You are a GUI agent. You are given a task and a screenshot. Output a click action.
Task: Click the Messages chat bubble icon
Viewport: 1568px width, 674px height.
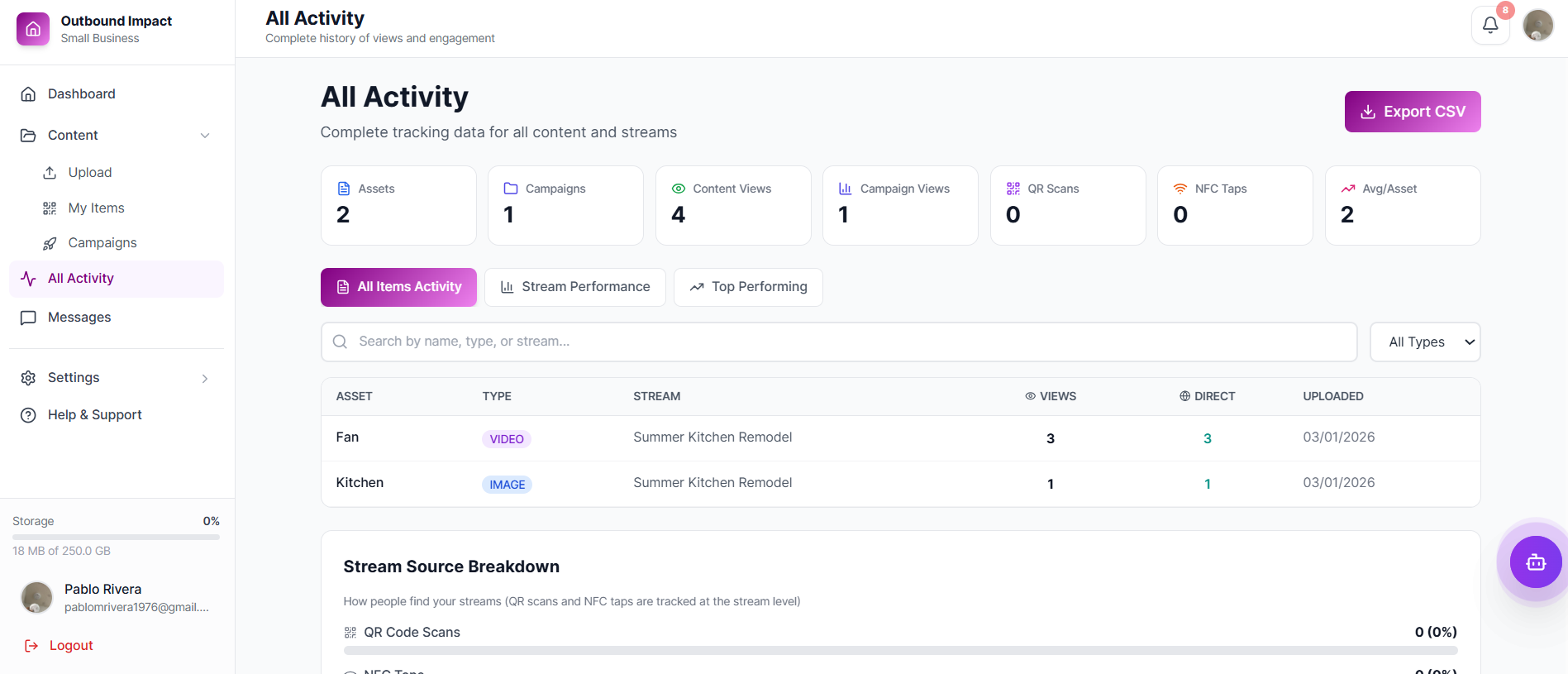click(x=28, y=318)
